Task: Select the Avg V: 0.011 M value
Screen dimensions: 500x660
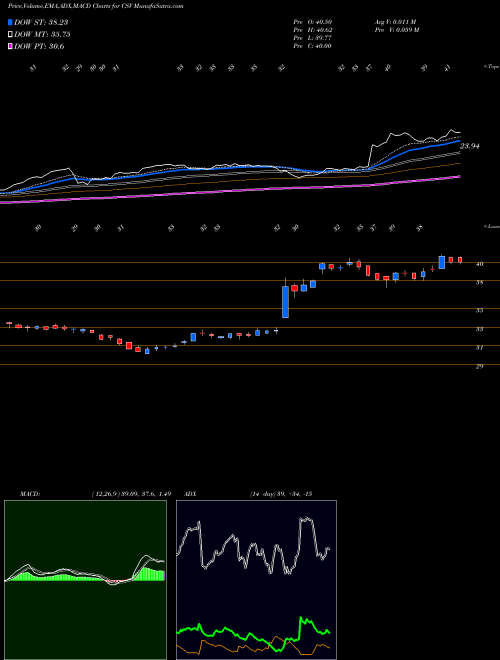Action: tap(395, 22)
